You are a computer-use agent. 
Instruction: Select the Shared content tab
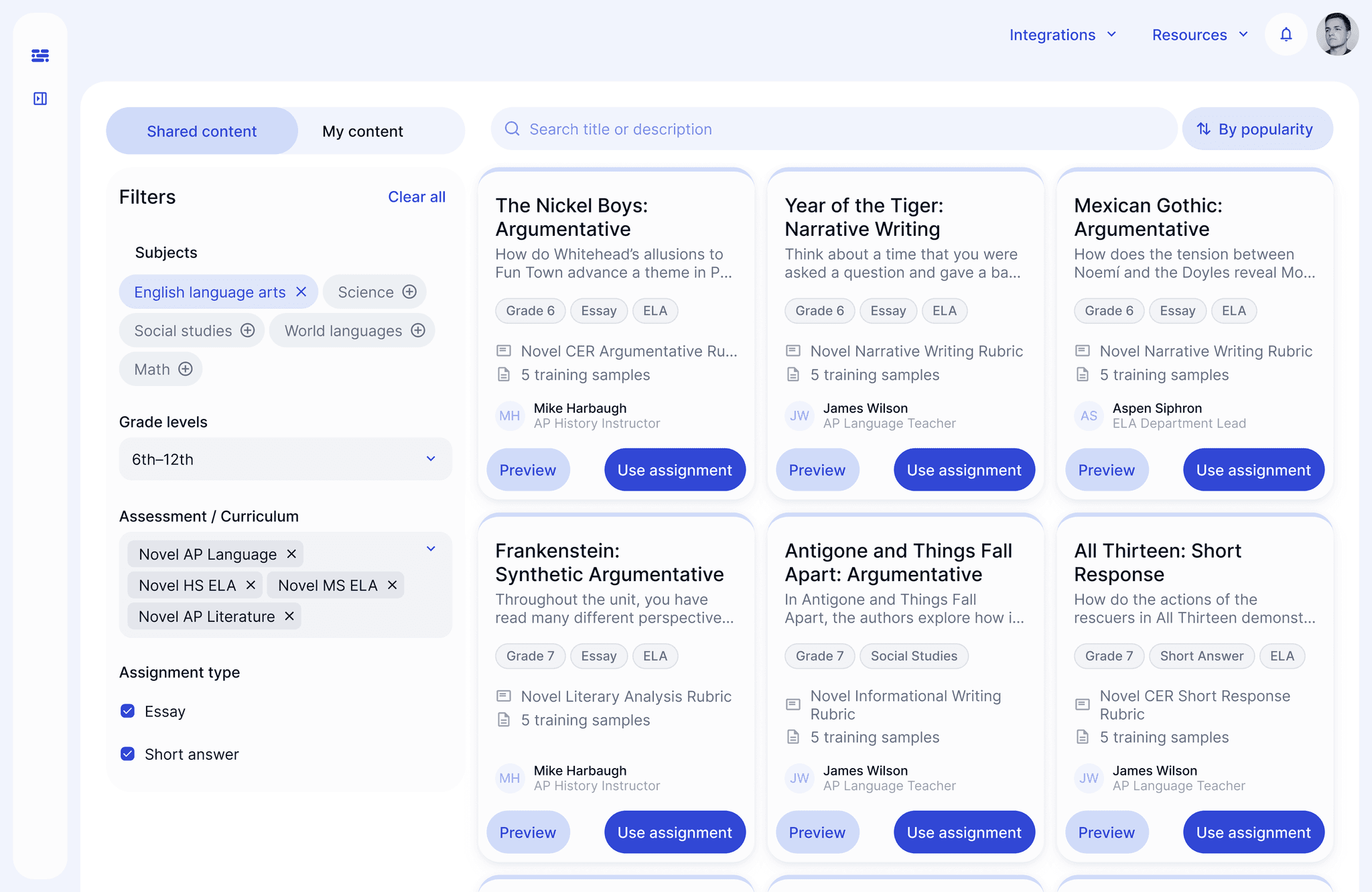pyautogui.click(x=202, y=131)
